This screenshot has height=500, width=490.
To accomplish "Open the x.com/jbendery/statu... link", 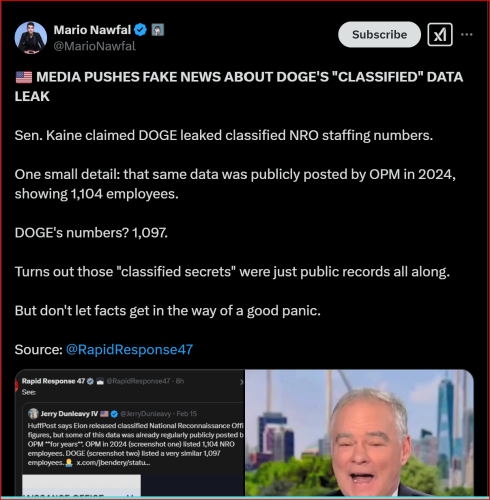I will click(x=113, y=463).
